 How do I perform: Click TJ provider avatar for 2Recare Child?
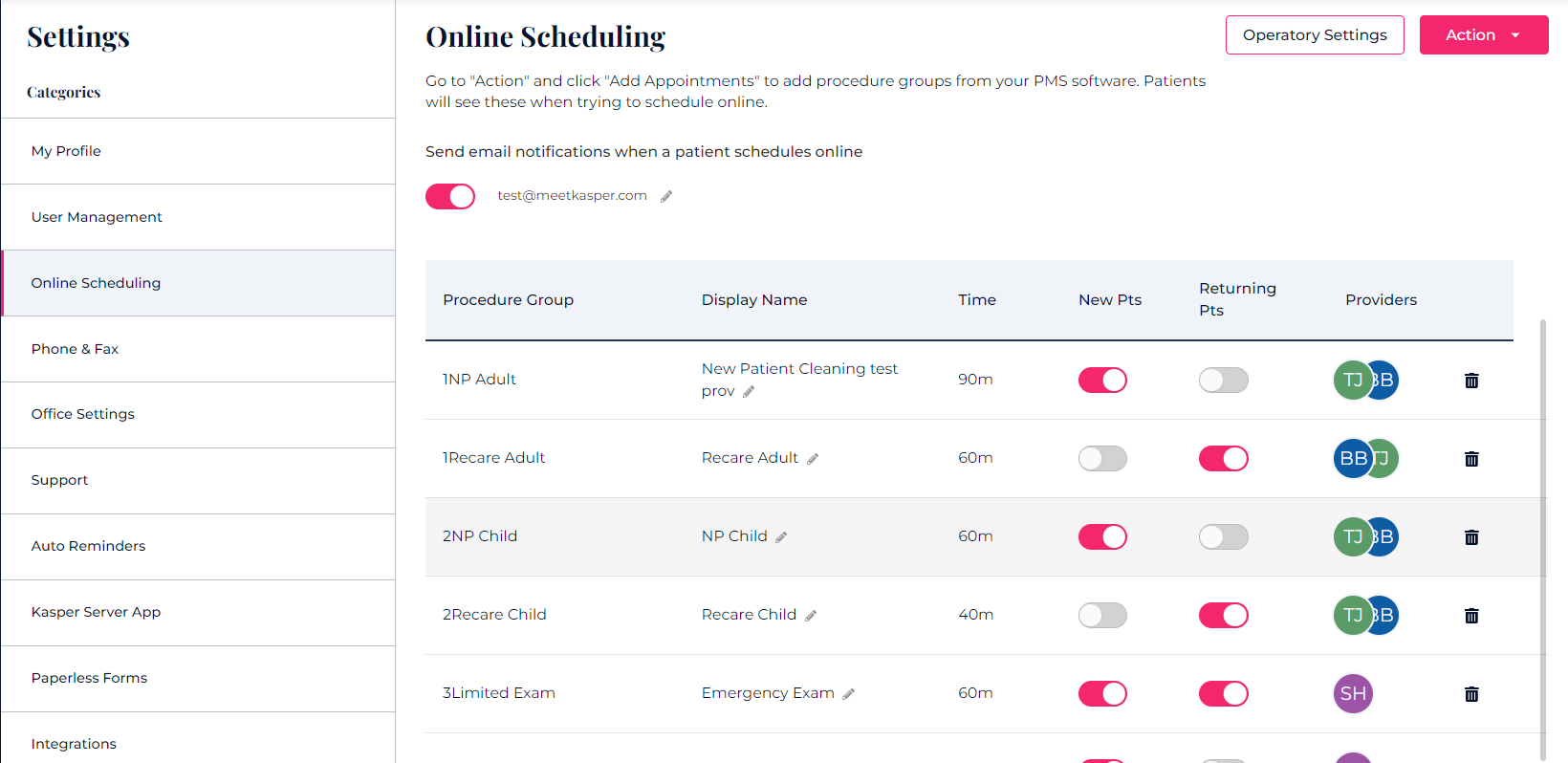coord(1350,615)
